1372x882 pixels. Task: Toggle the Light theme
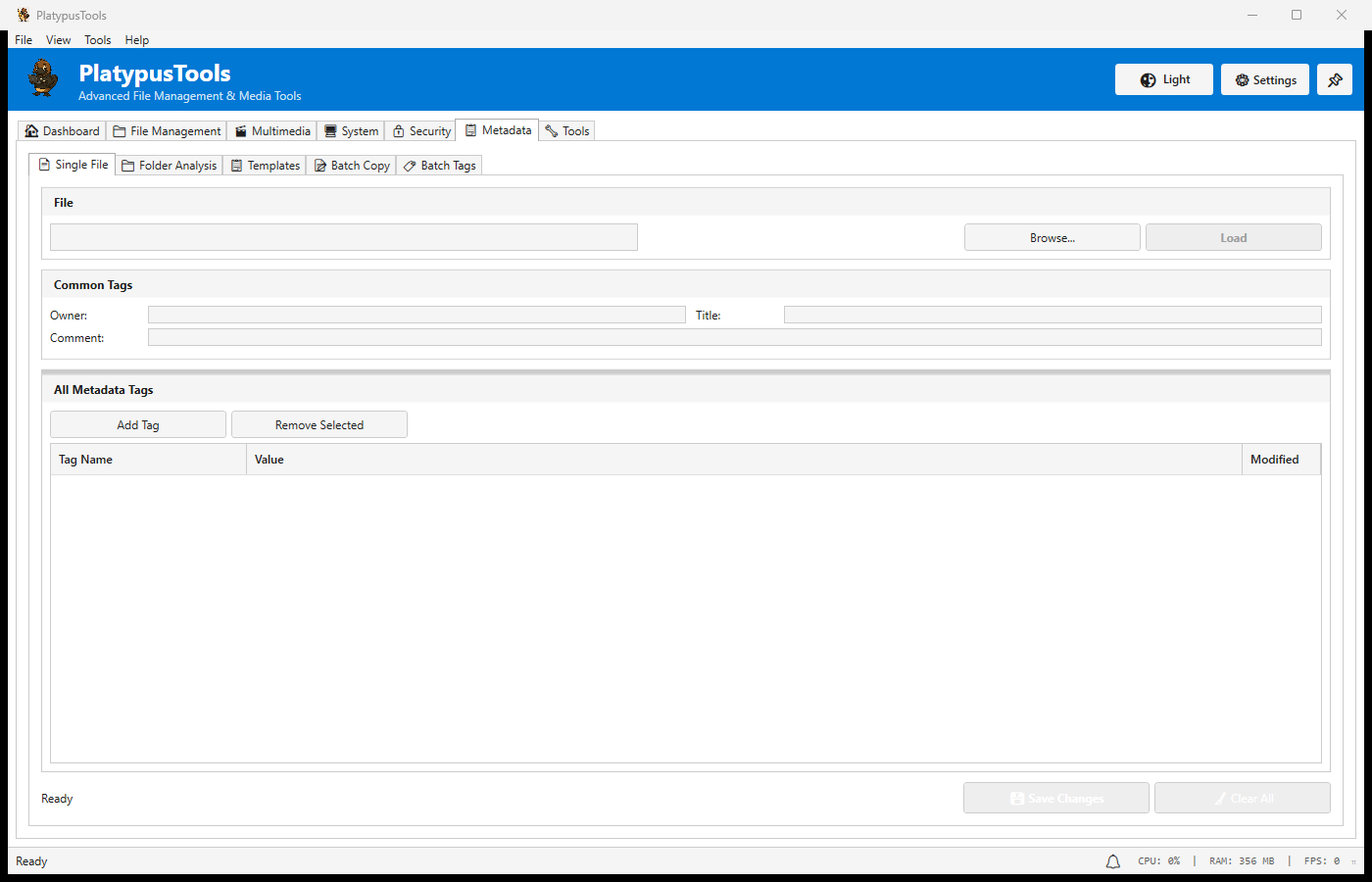coord(1163,79)
